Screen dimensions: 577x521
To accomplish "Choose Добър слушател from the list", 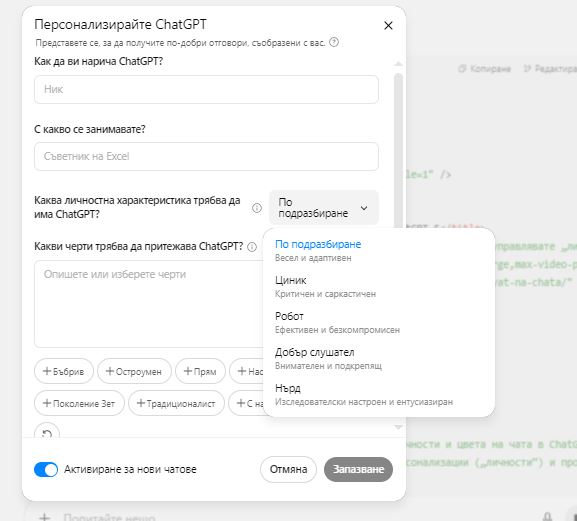I will 379,359.
